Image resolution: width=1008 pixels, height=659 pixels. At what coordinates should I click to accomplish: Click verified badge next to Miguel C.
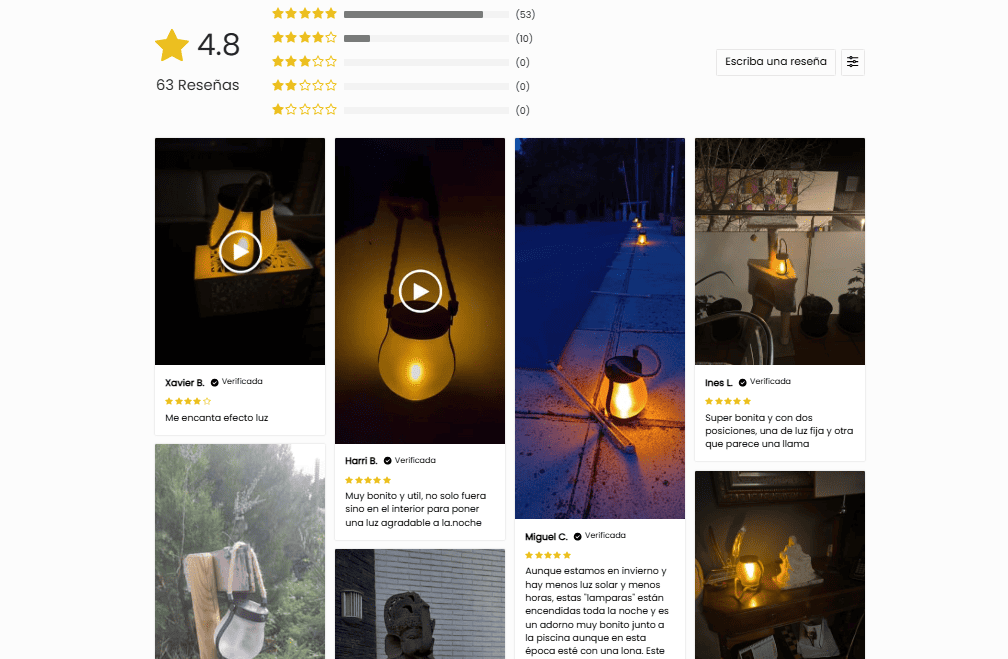click(x=577, y=536)
